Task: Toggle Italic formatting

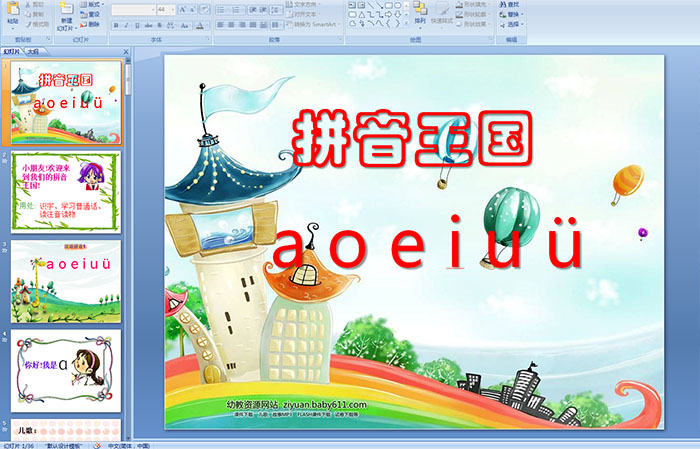Action: click(x=126, y=25)
